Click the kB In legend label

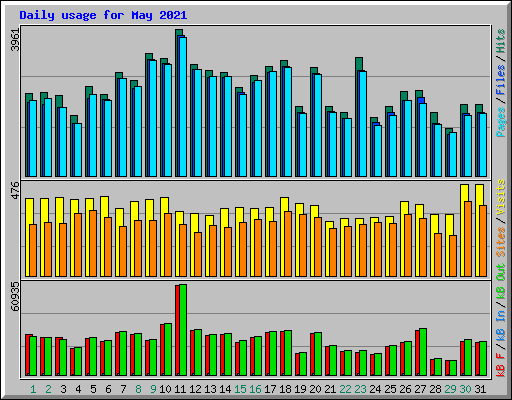(x=501, y=326)
